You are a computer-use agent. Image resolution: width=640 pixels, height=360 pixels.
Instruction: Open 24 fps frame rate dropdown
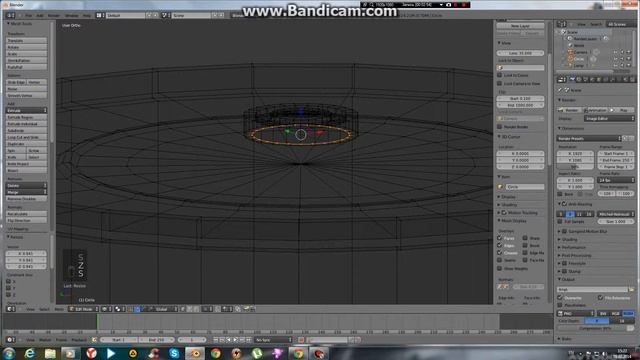pos(616,180)
